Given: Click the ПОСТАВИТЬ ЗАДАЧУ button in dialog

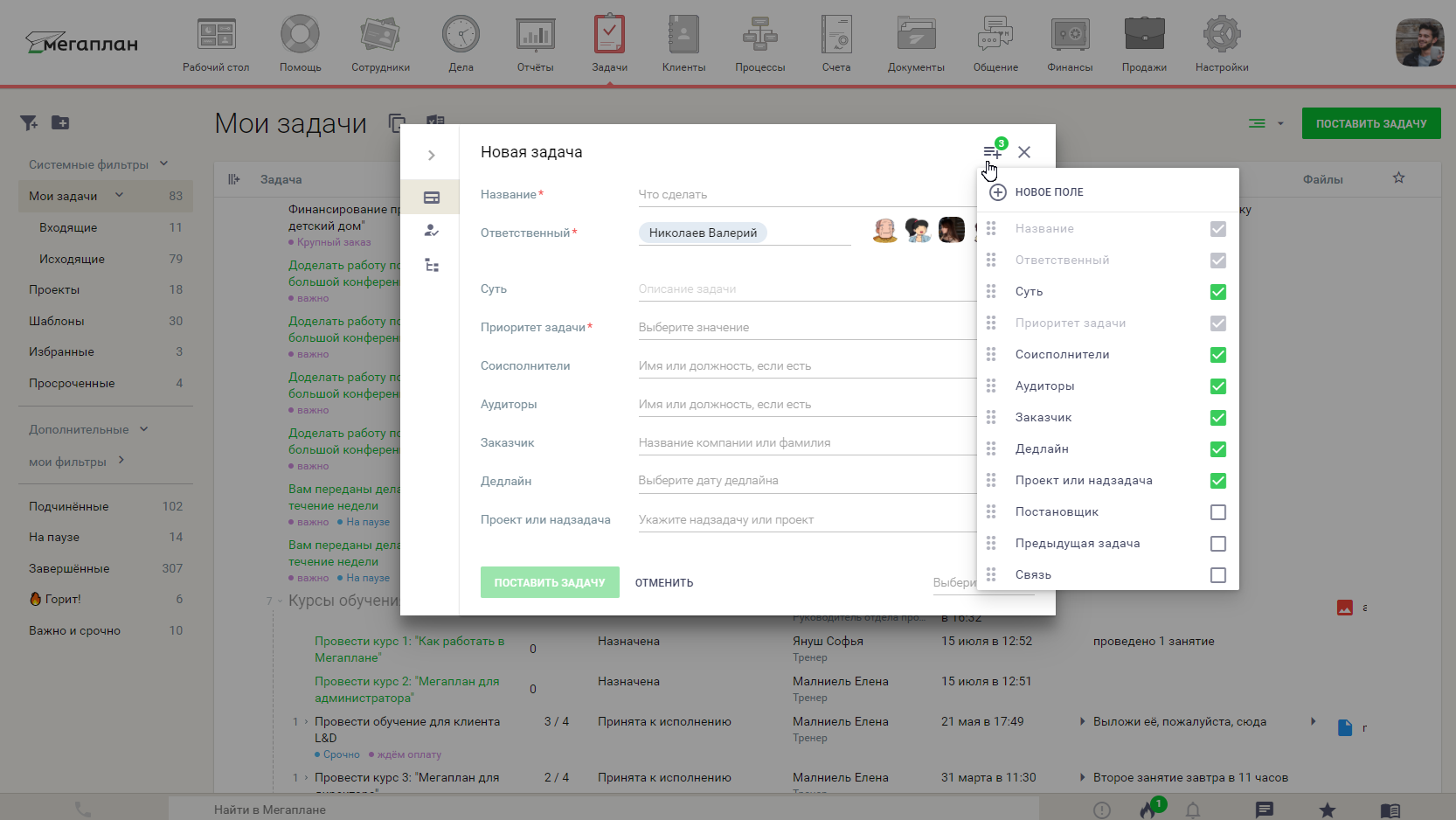Looking at the screenshot, I should pos(550,582).
